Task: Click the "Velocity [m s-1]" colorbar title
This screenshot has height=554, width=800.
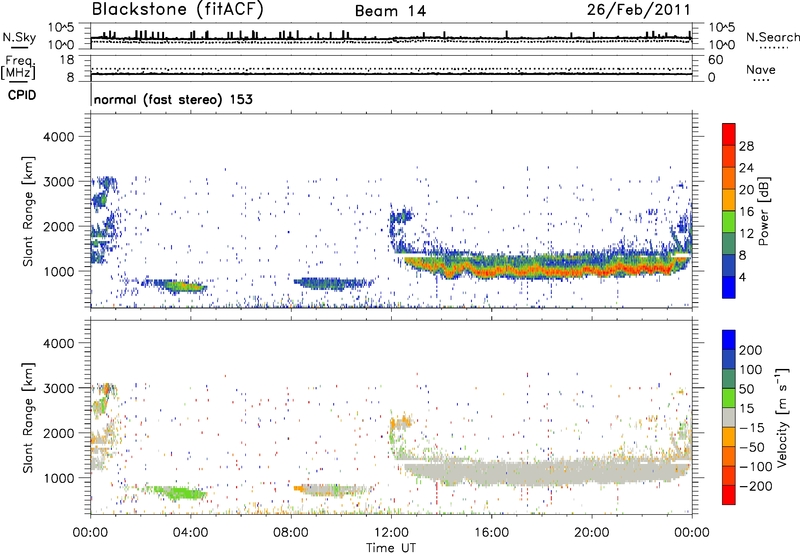Action: pos(782,417)
